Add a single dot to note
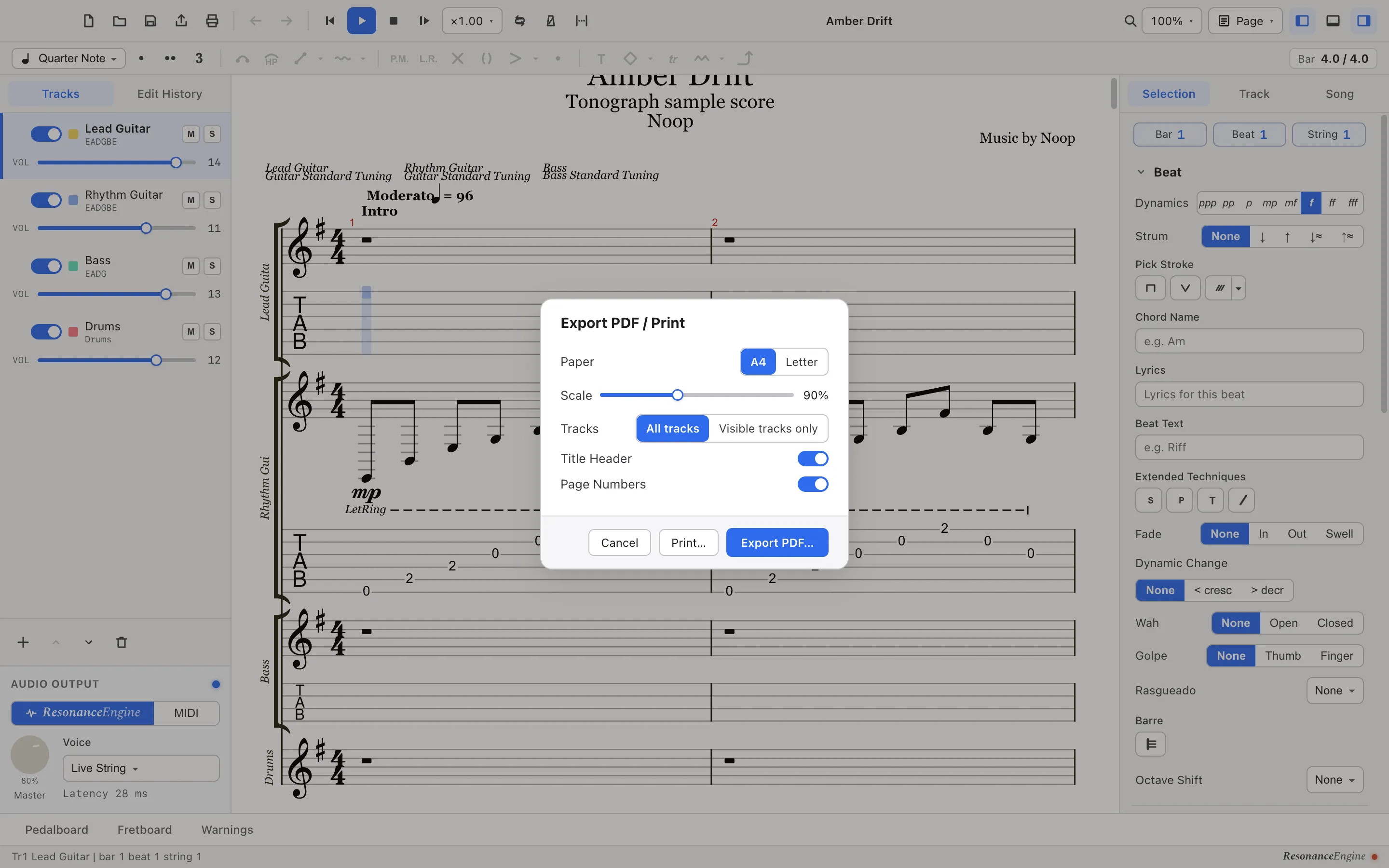The width and height of the screenshot is (1389, 868). click(x=141, y=58)
